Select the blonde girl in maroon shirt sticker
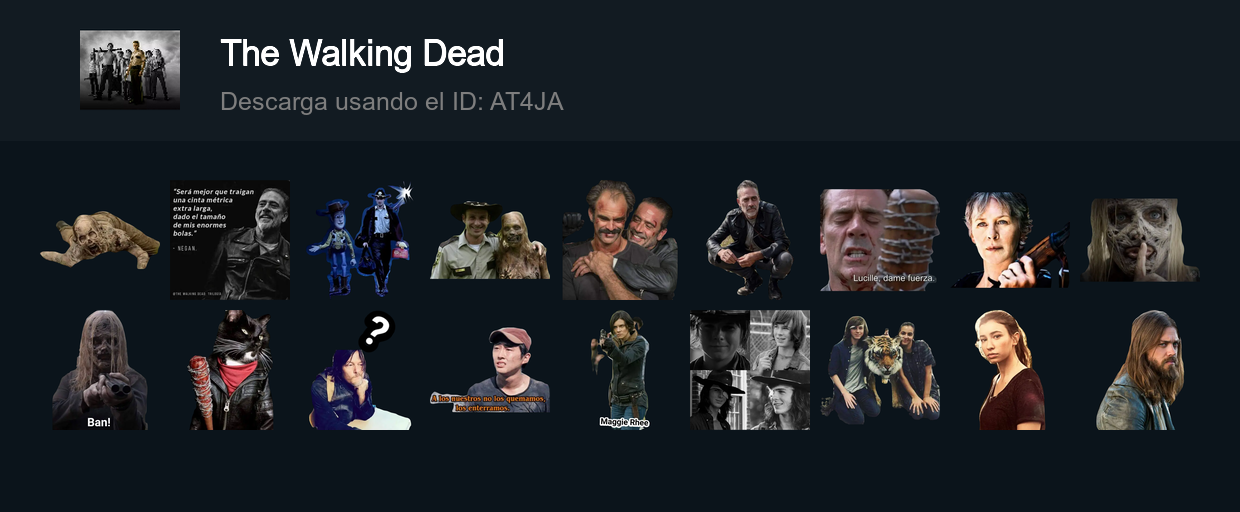This screenshot has height=512, width=1240. pyautogui.click(x=1010, y=370)
